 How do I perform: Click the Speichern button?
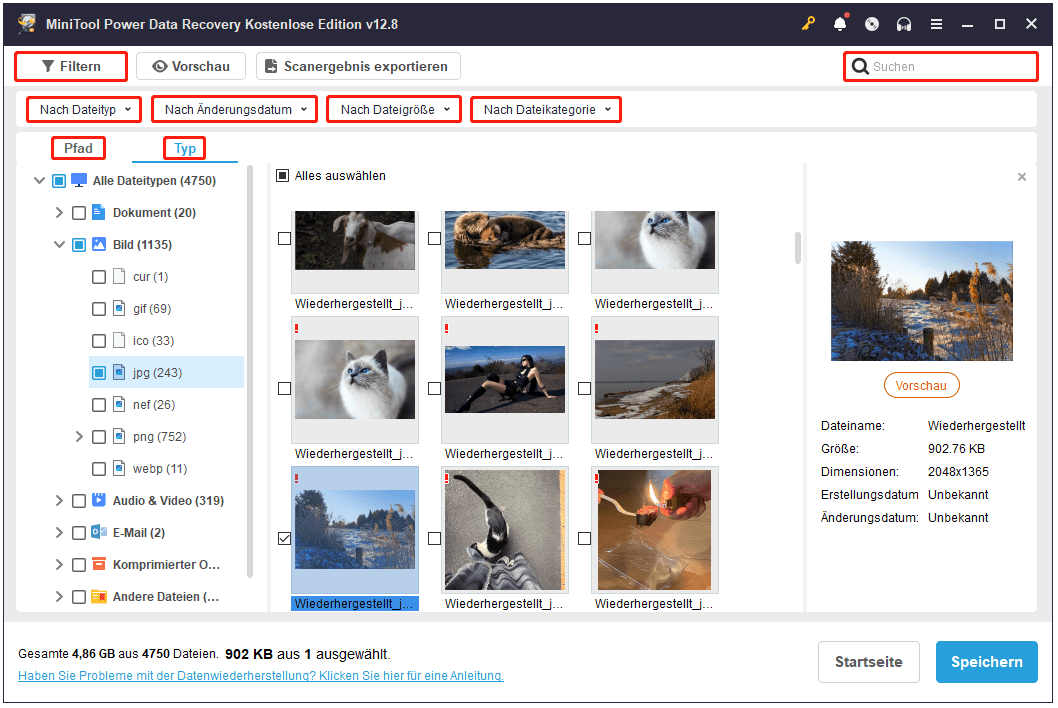click(986, 662)
